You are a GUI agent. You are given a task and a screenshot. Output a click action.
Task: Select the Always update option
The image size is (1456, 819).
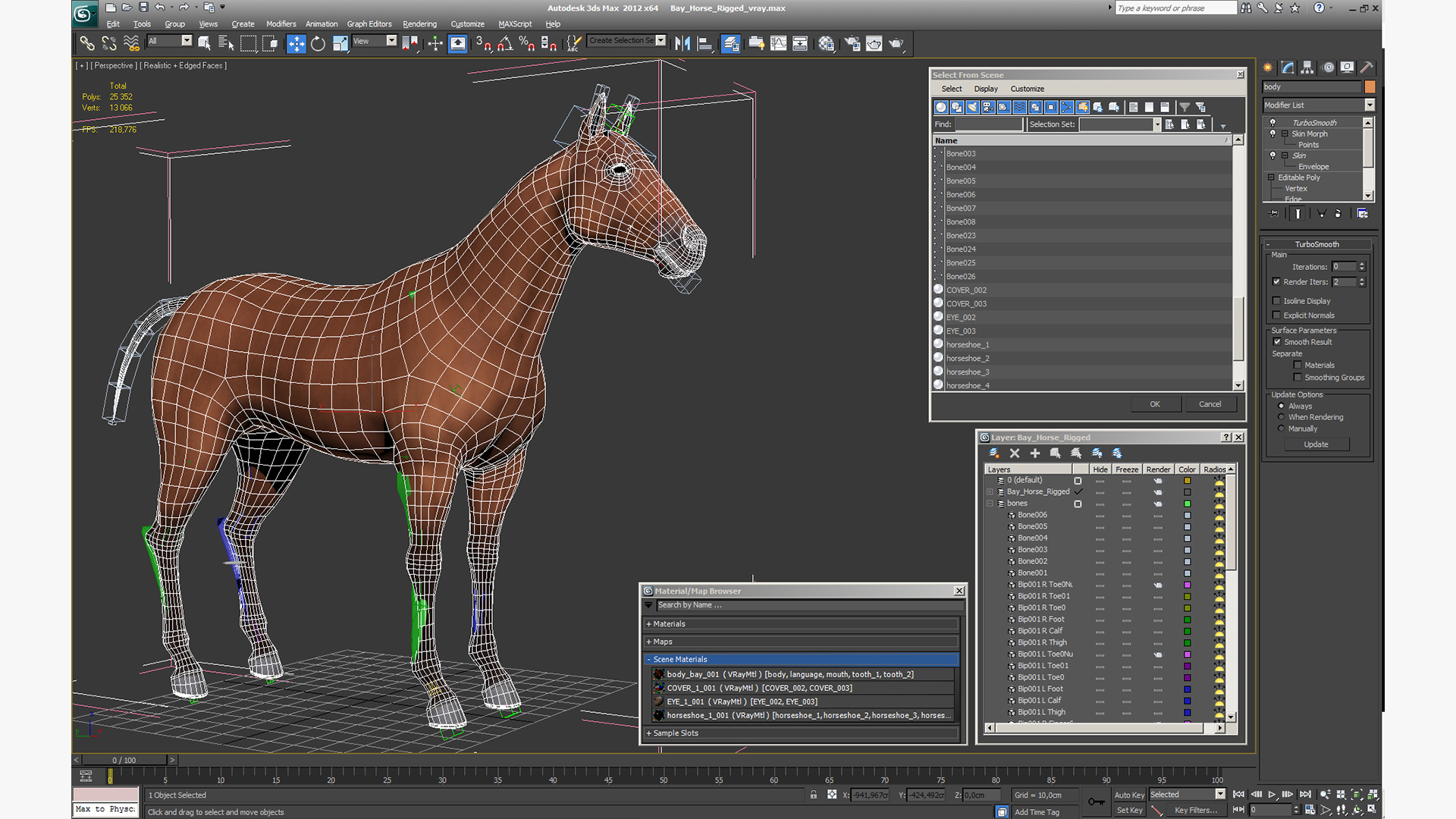tap(1282, 406)
